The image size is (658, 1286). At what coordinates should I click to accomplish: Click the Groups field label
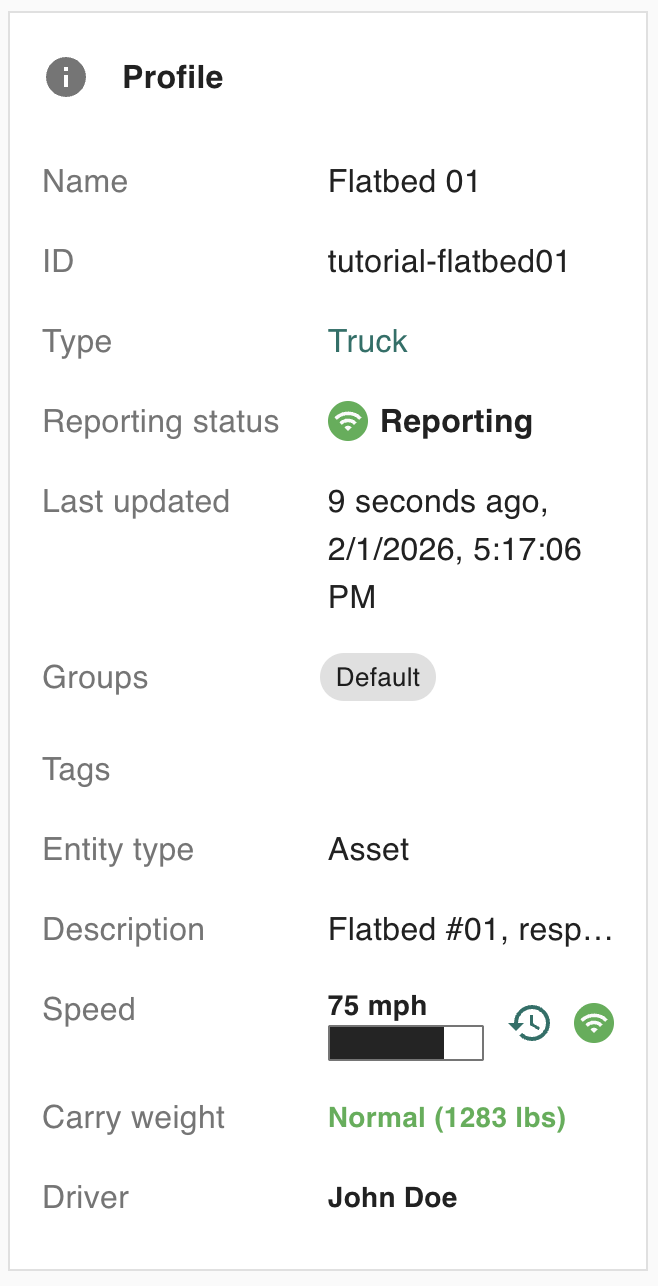point(95,677)
